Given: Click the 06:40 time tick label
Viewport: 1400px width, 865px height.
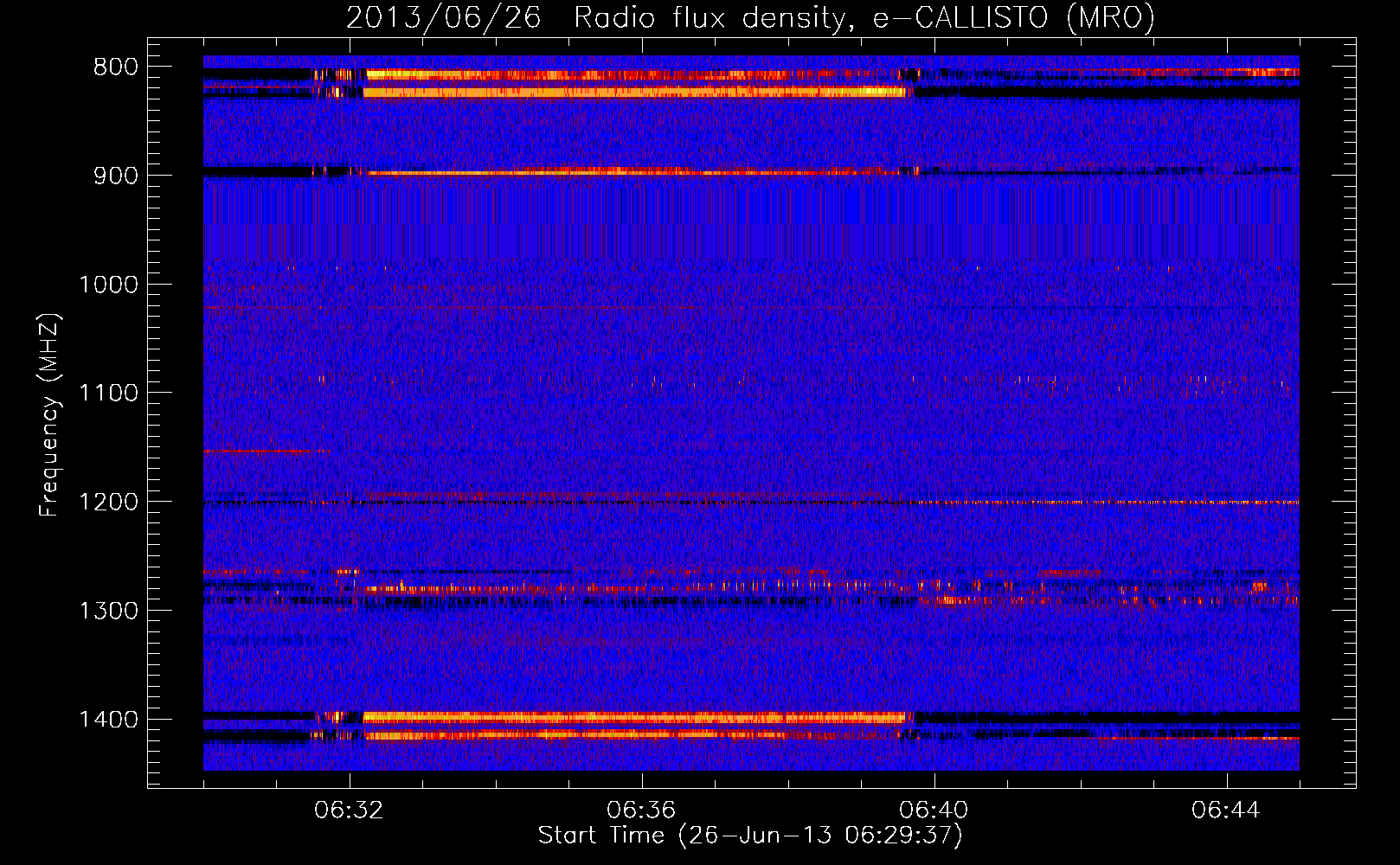Looking at the screenshot, I should [934, 811].
